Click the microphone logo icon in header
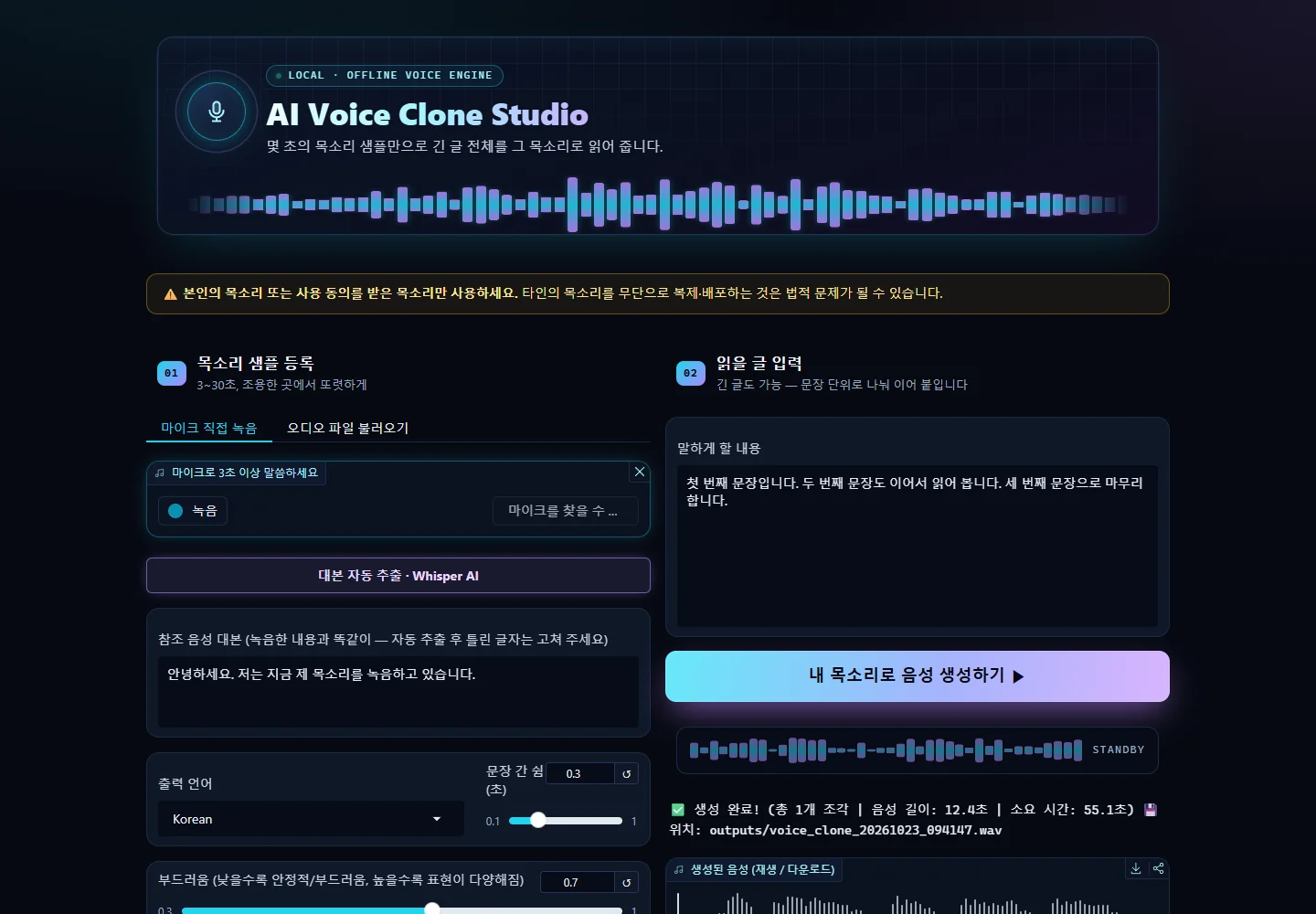This screenshot has width=1316, height=914. point(217,112)
